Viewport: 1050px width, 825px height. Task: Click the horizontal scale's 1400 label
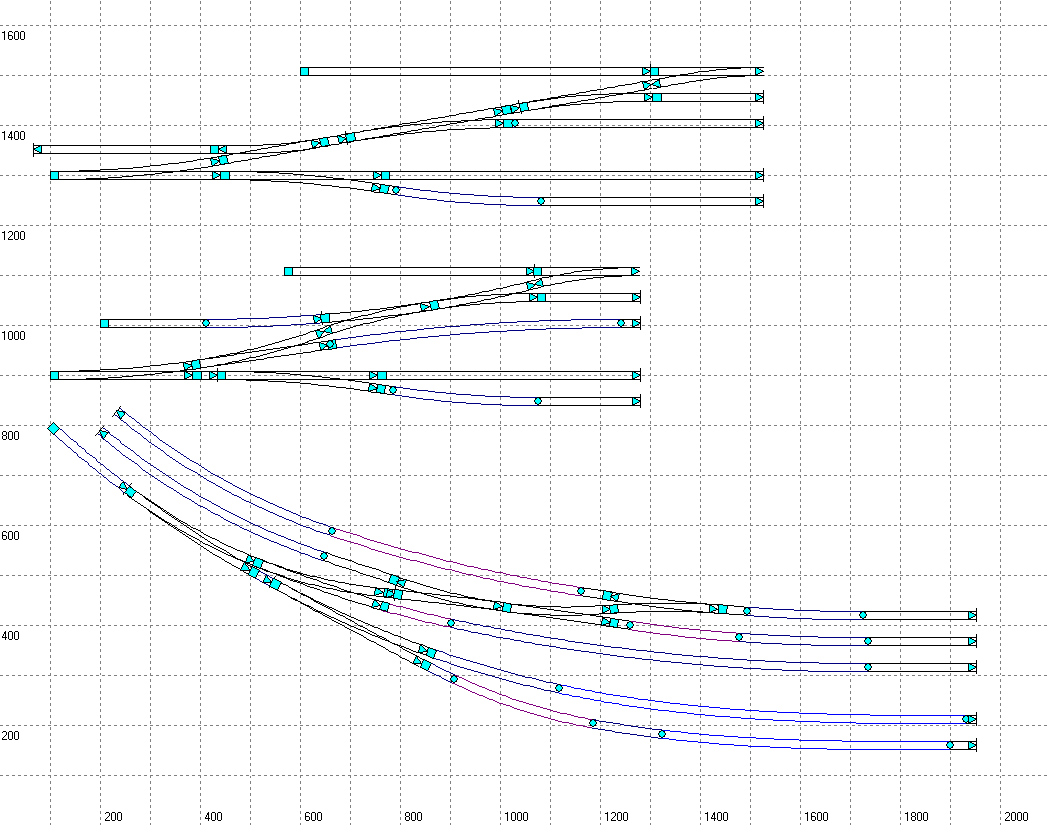coord(716,816)
